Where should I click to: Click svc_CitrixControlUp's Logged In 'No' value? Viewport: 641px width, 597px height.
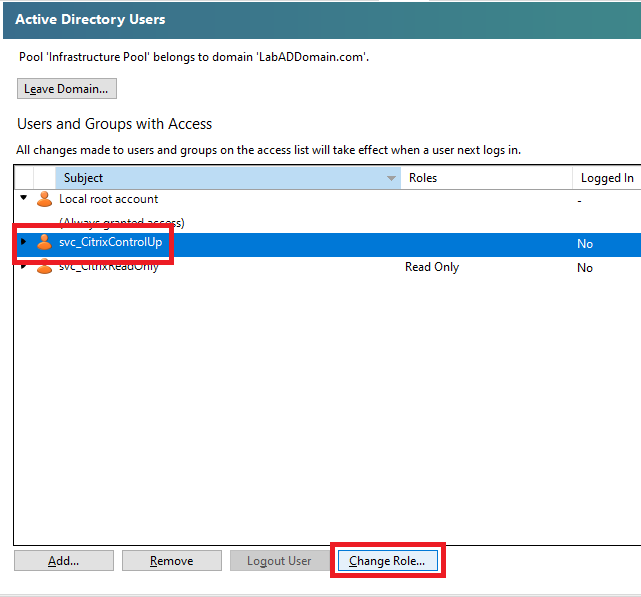[x=585, y=243]
